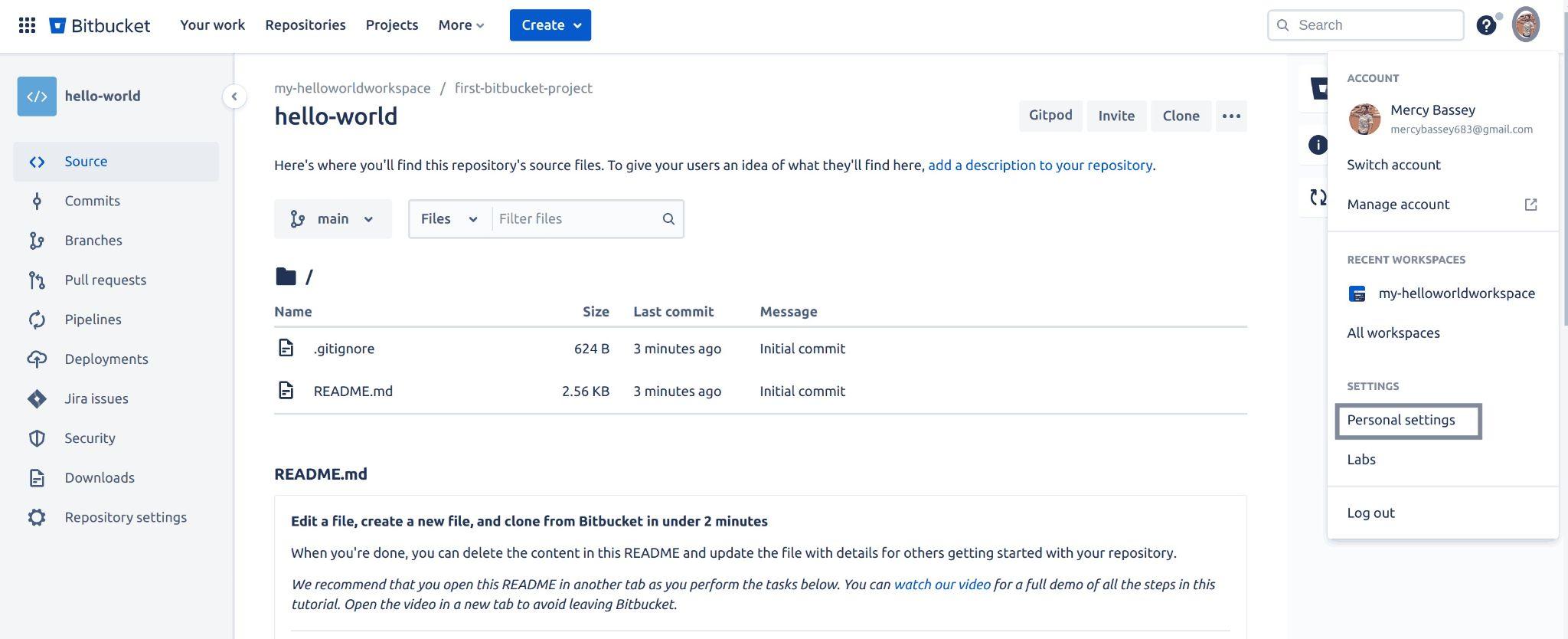
Task: Click the Repository settings gear icon
Action: tap(37, 517)
